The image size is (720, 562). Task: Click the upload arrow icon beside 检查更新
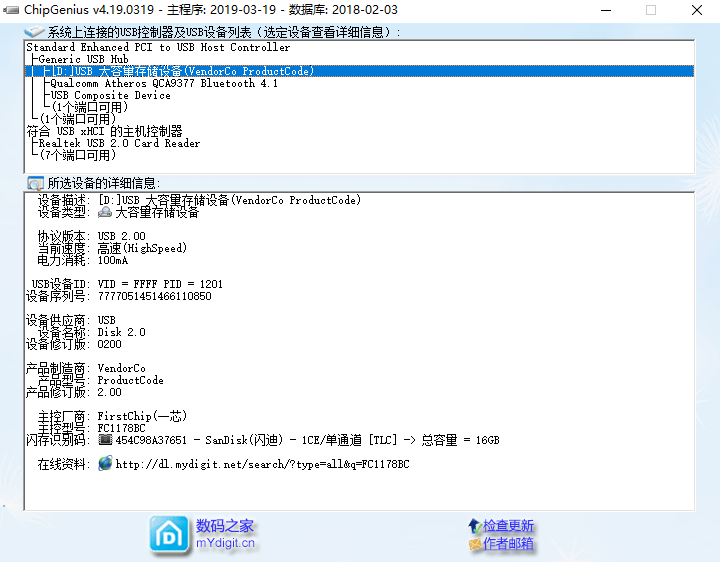point(474,526)
